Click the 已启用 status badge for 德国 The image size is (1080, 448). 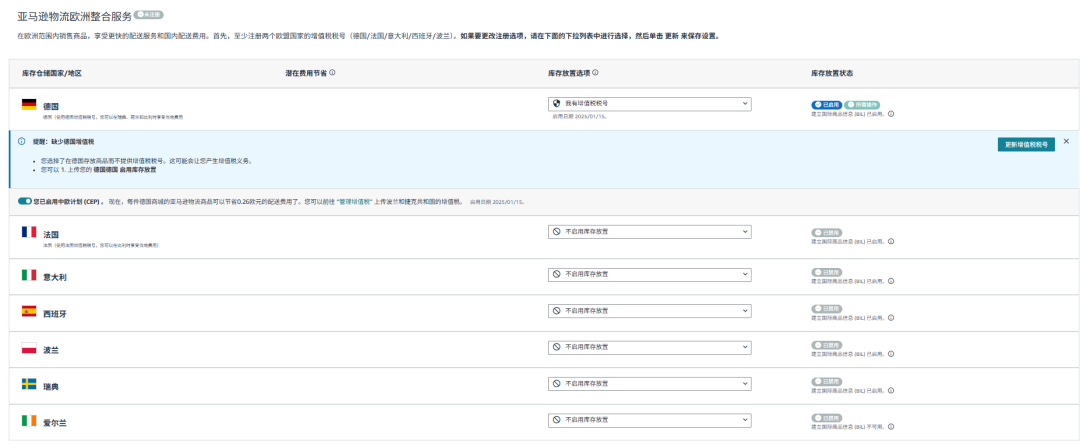[x=827, y=105]
